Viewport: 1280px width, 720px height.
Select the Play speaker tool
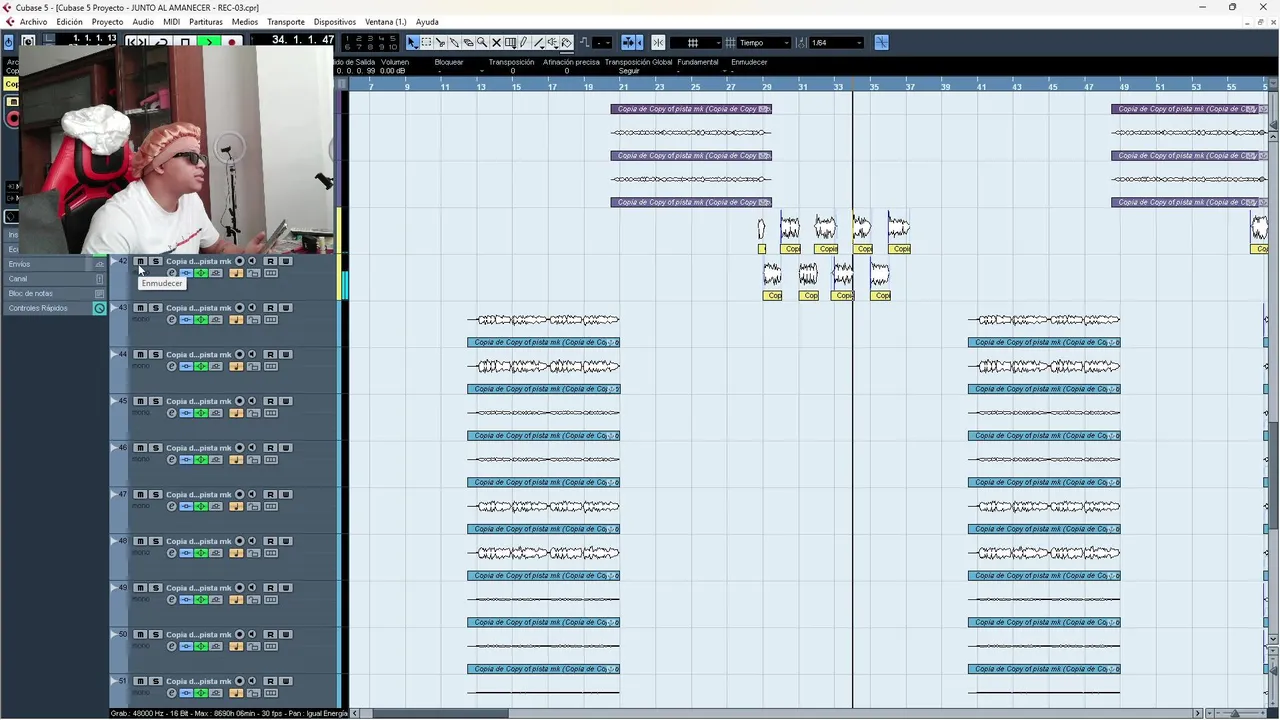click(x=553, y=43)
